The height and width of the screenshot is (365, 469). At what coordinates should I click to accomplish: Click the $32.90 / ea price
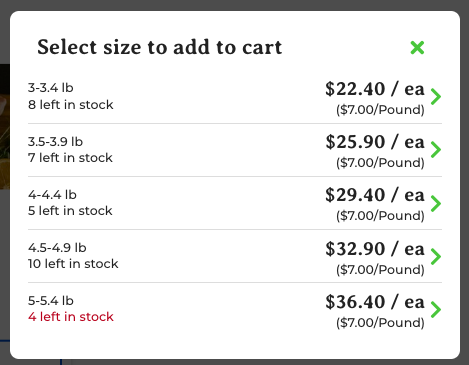tap(375, 249)
